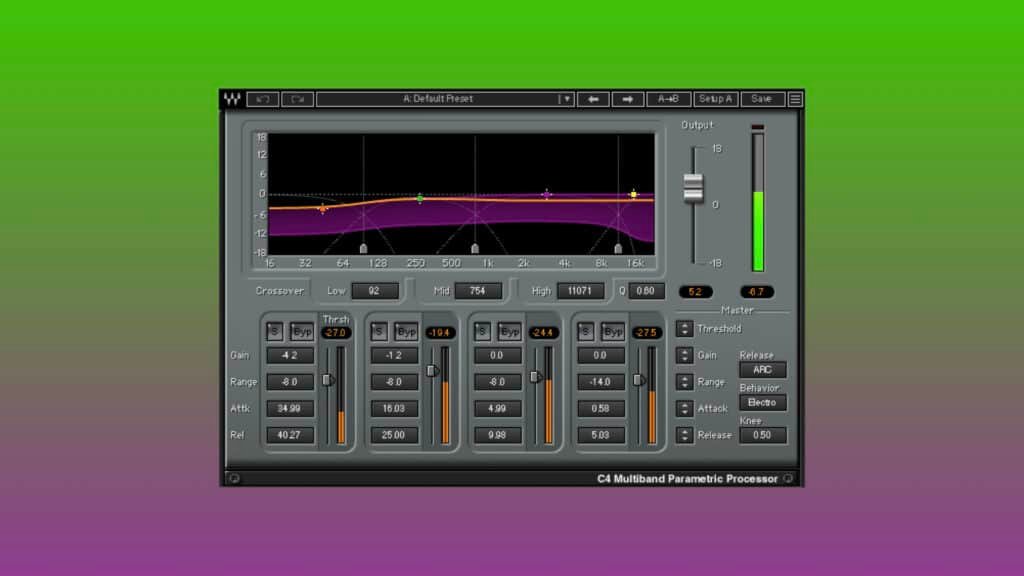Click the Mid crossover value 754

coord(478,291)
